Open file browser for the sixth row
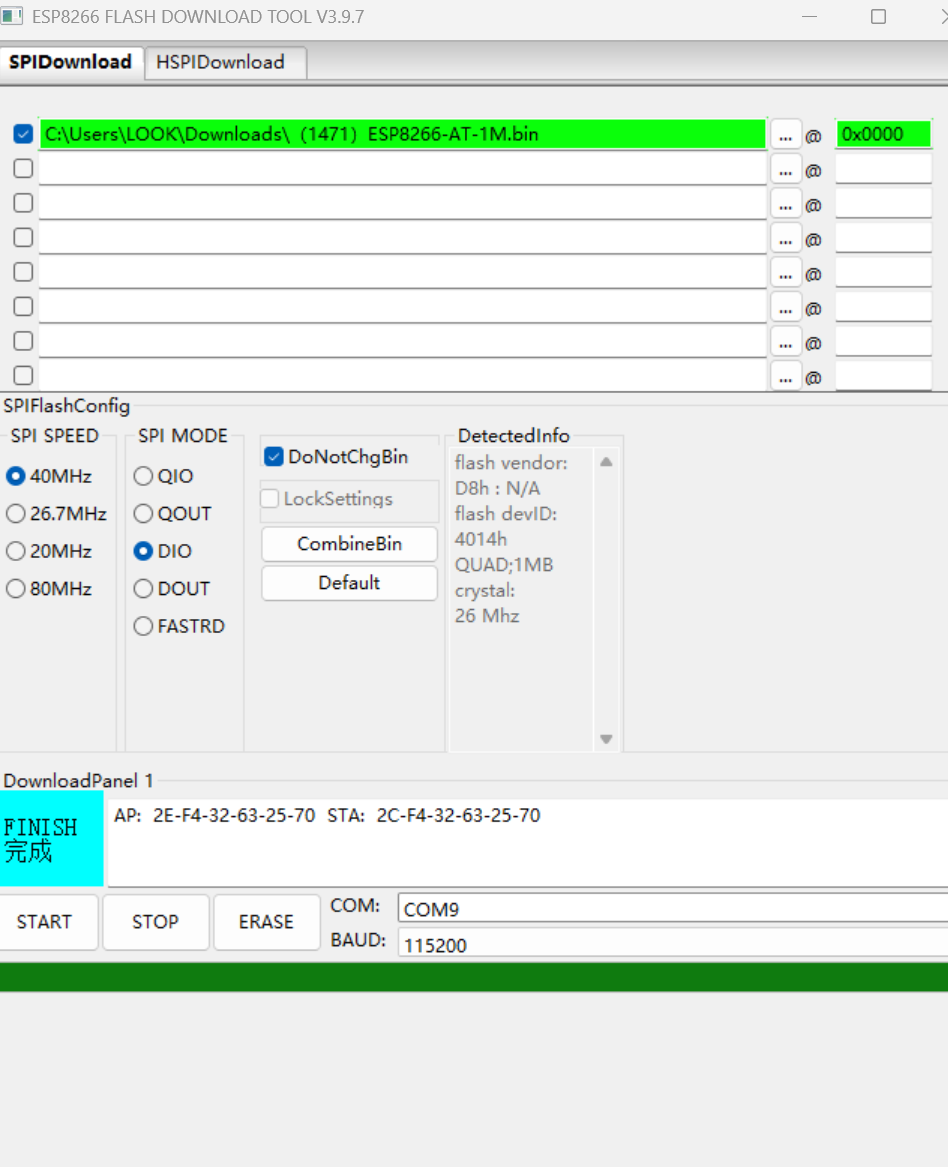This screenshot has width=948, height=1167. [x=785, y=307]
